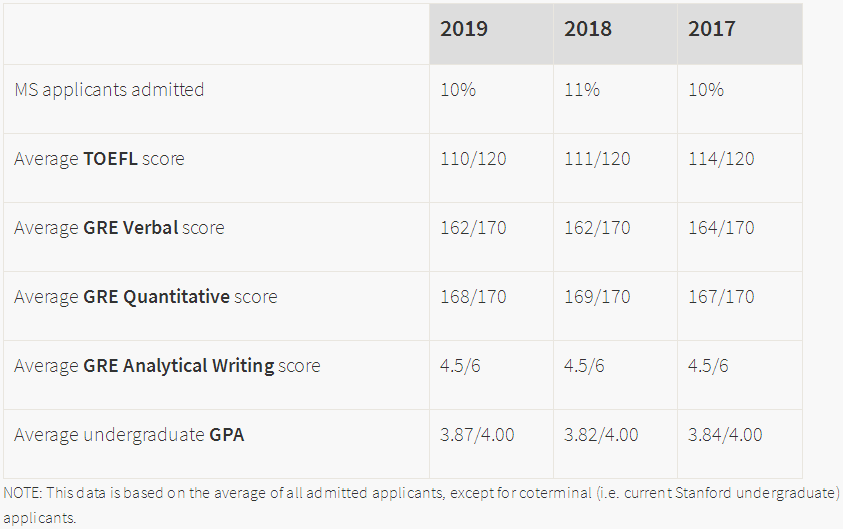This screenshot has width=843, height=529.
Task: Click the 2018 column header
Action: coord(588,29)
